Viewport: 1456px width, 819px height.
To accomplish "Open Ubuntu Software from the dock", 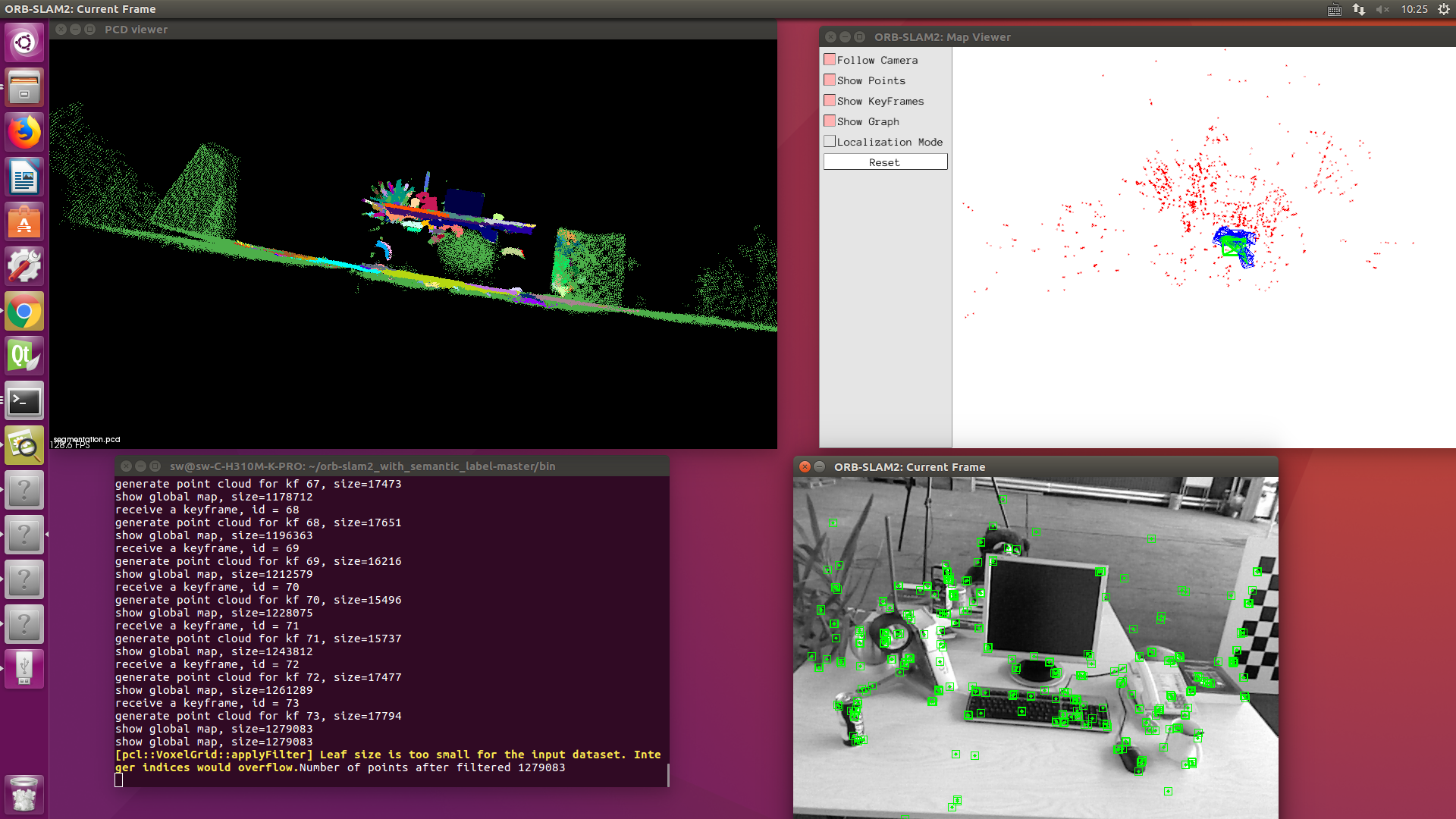I will [24, 222].
